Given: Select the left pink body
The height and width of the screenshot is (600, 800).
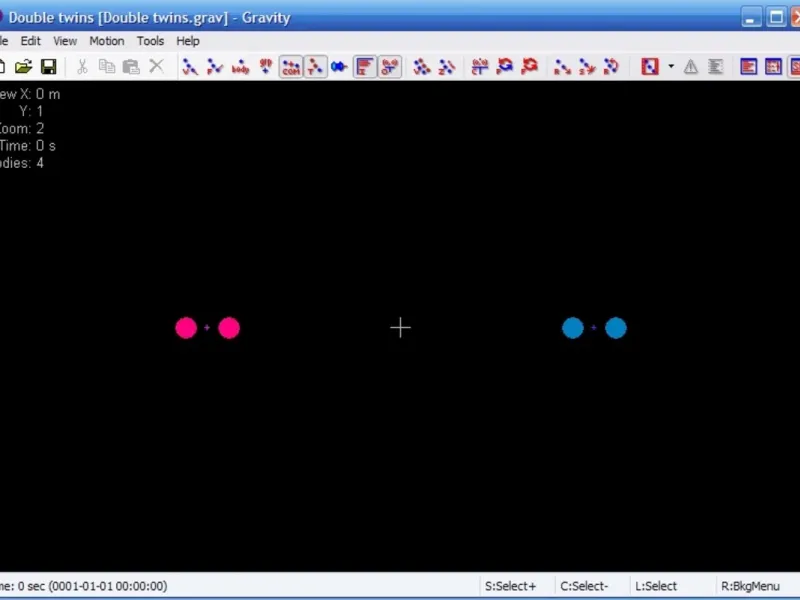Looking at the screenshot, I should (186, 328).
